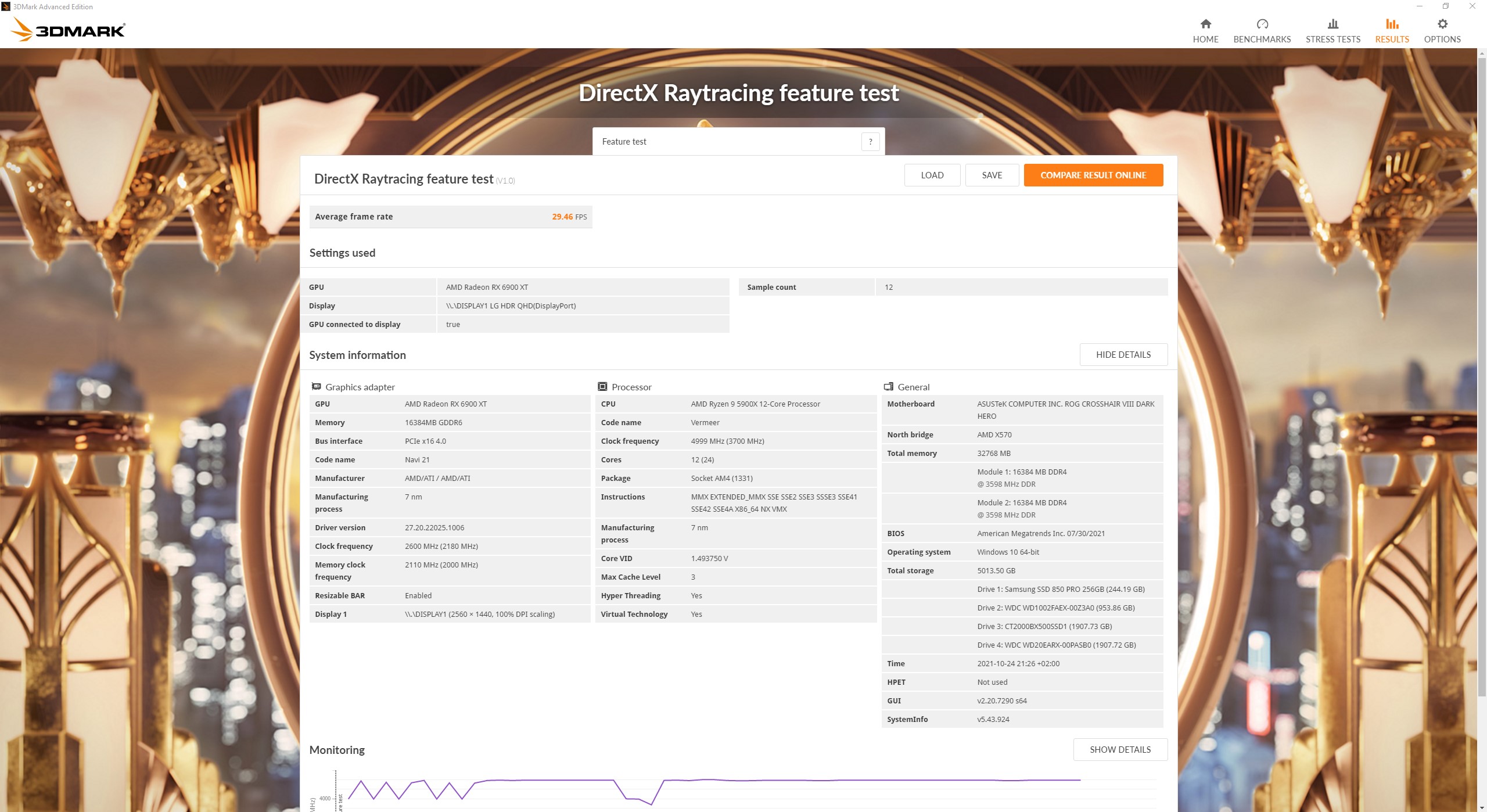Restore down the 3DMark window
This screenshot has height=812, width=1487.
tap(1445, 6)
